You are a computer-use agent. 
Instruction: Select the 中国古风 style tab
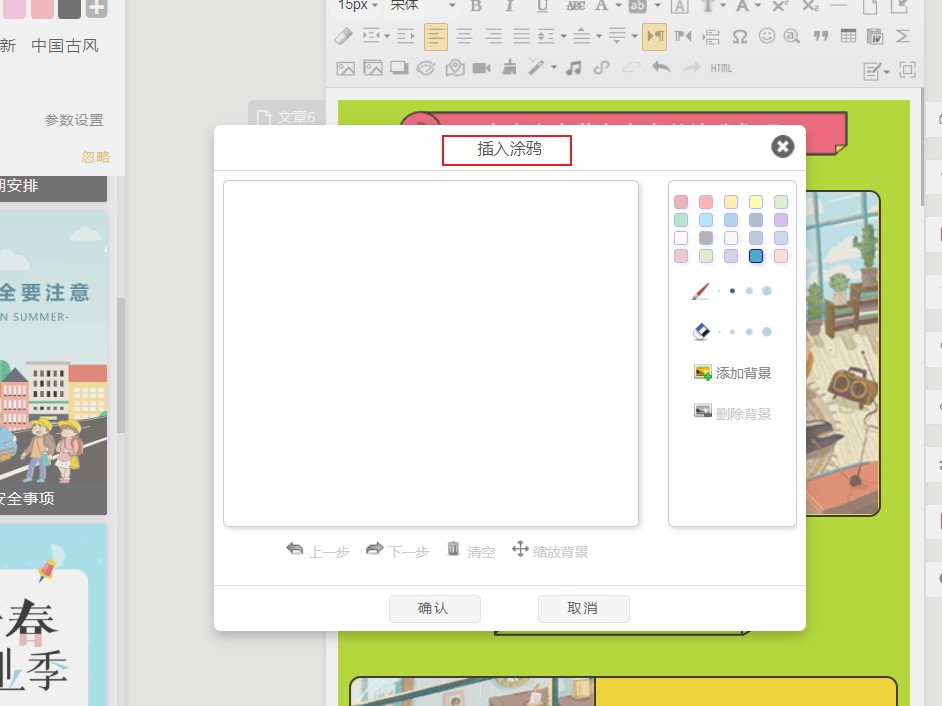pyautogui.click(x=65, y=45)
